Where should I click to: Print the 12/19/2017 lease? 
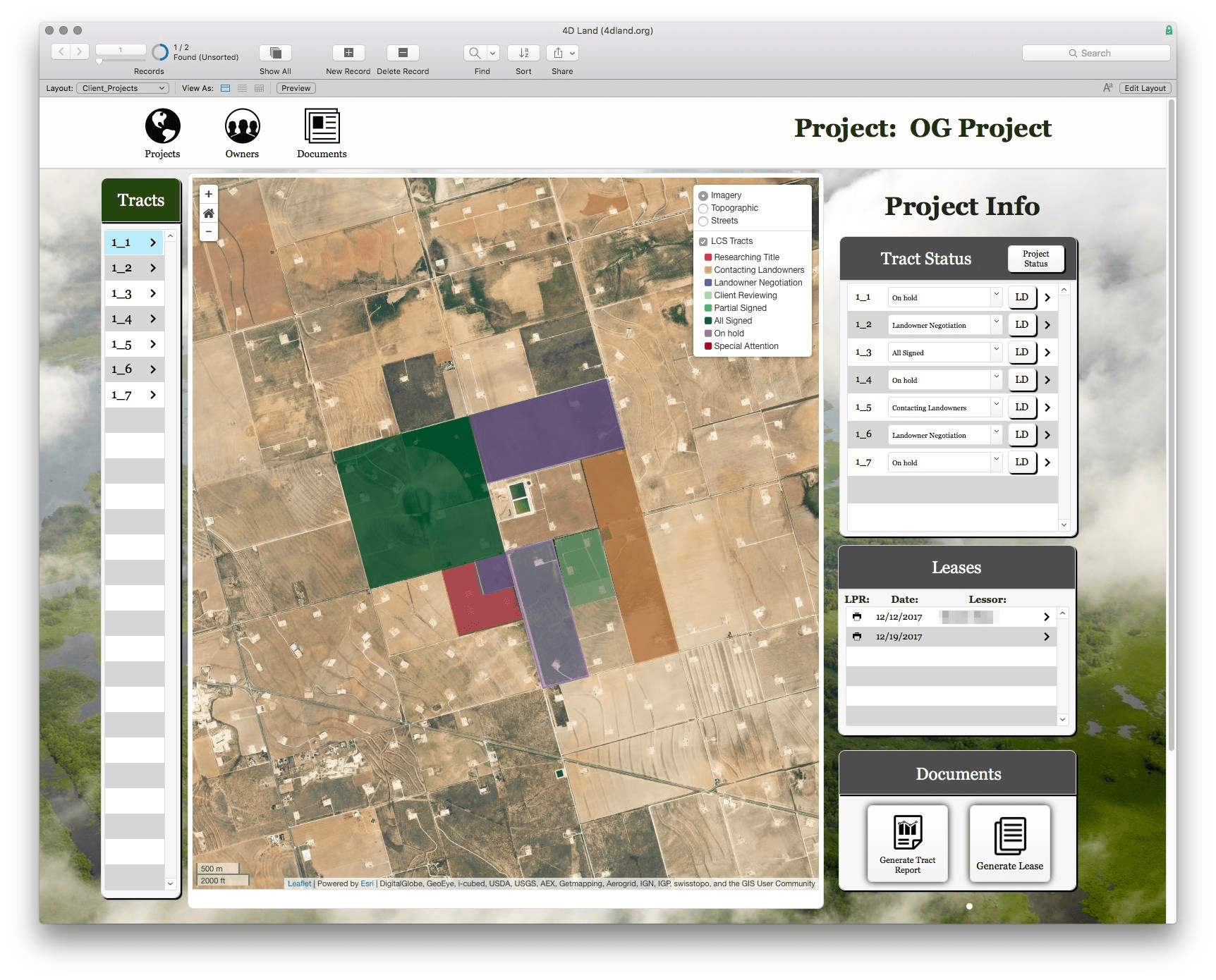point(857,637)
